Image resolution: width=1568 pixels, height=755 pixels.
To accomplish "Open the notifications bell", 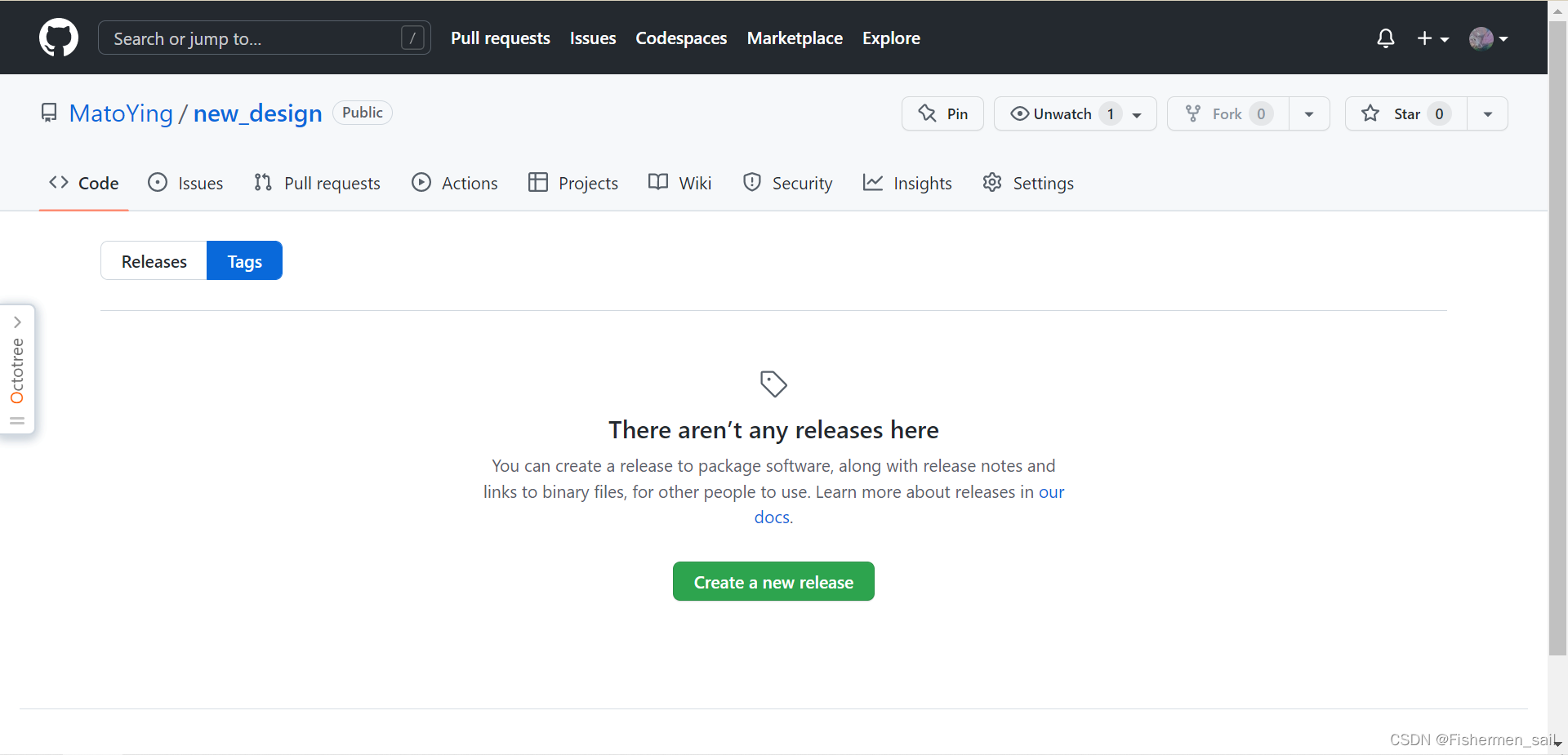I will click(x=1385, y=38).
